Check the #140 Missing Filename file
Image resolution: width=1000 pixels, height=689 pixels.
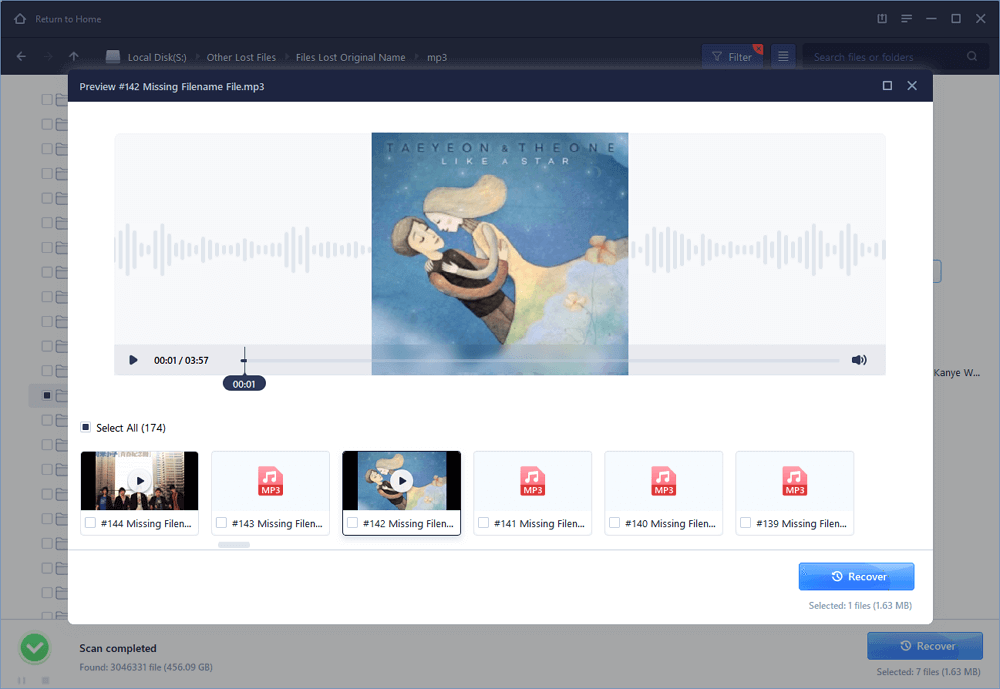(615, 522)
